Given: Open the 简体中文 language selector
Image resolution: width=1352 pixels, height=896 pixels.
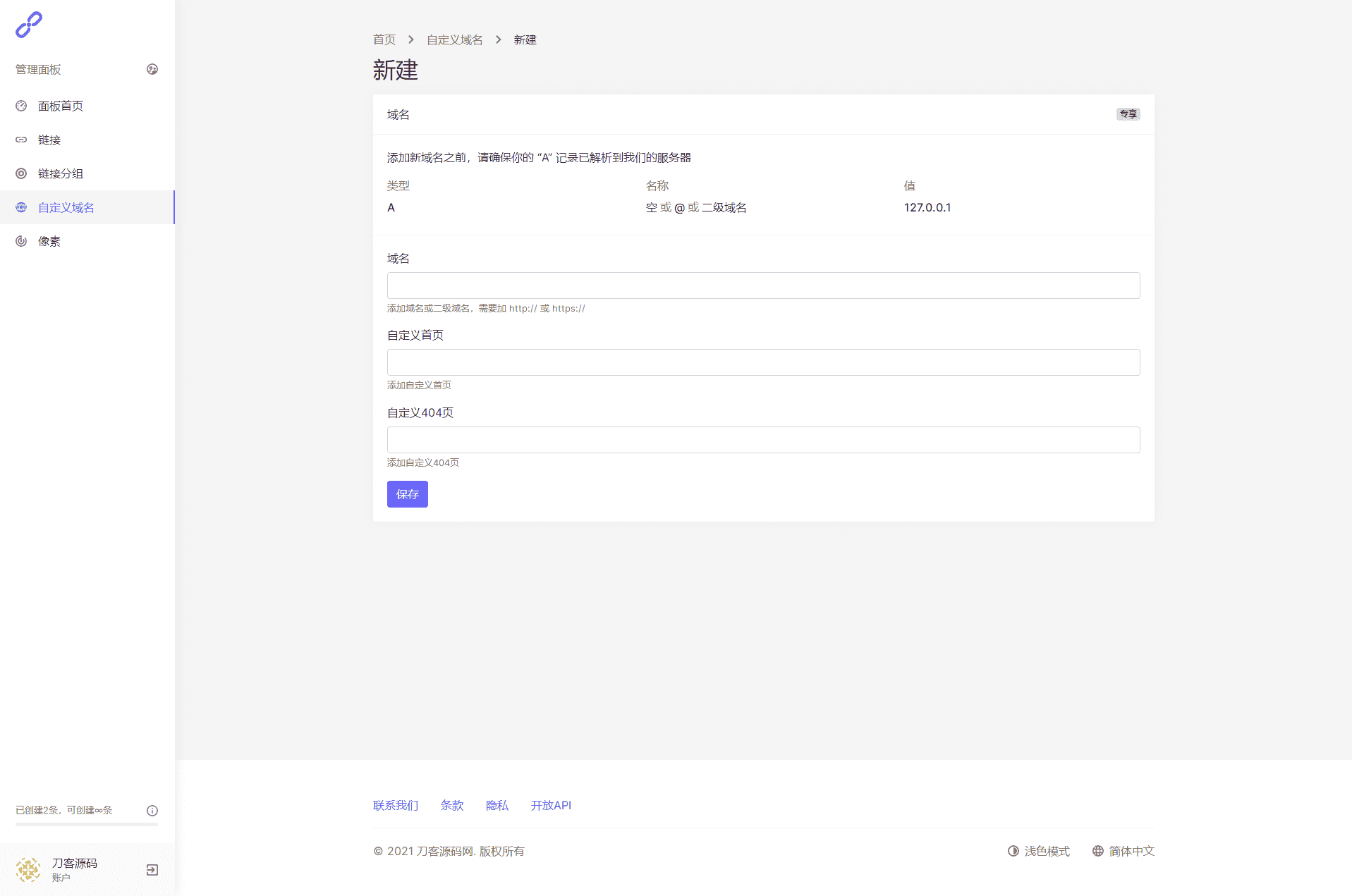Looking at the screenshot, I should pos(1123,851).
